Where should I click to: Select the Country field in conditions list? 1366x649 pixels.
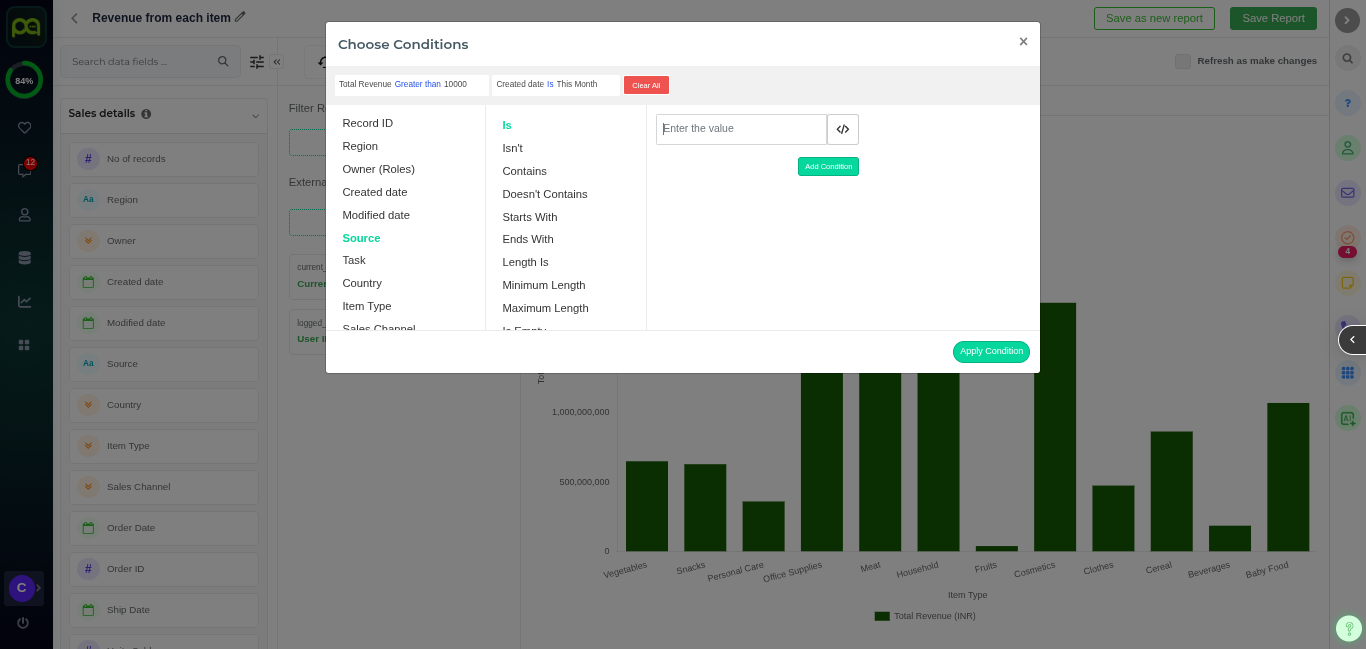[x=362, y=283]
